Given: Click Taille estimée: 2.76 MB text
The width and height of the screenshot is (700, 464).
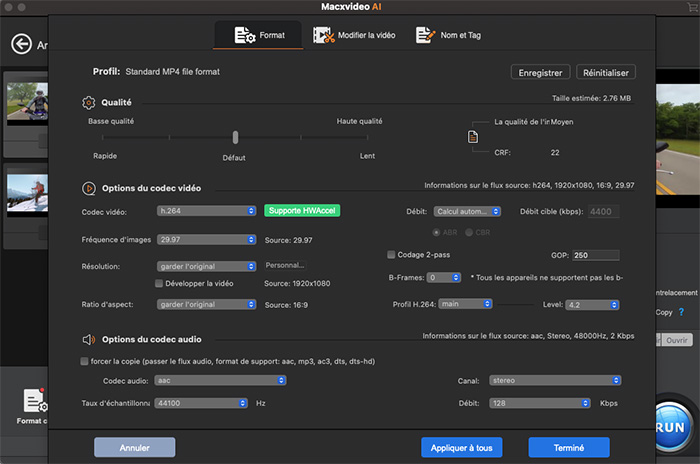Looking at the screenshot, I should (x=591, y=98).
